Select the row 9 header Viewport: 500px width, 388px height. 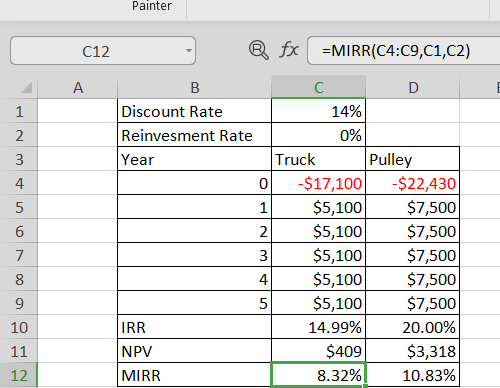tap(19, 303)
